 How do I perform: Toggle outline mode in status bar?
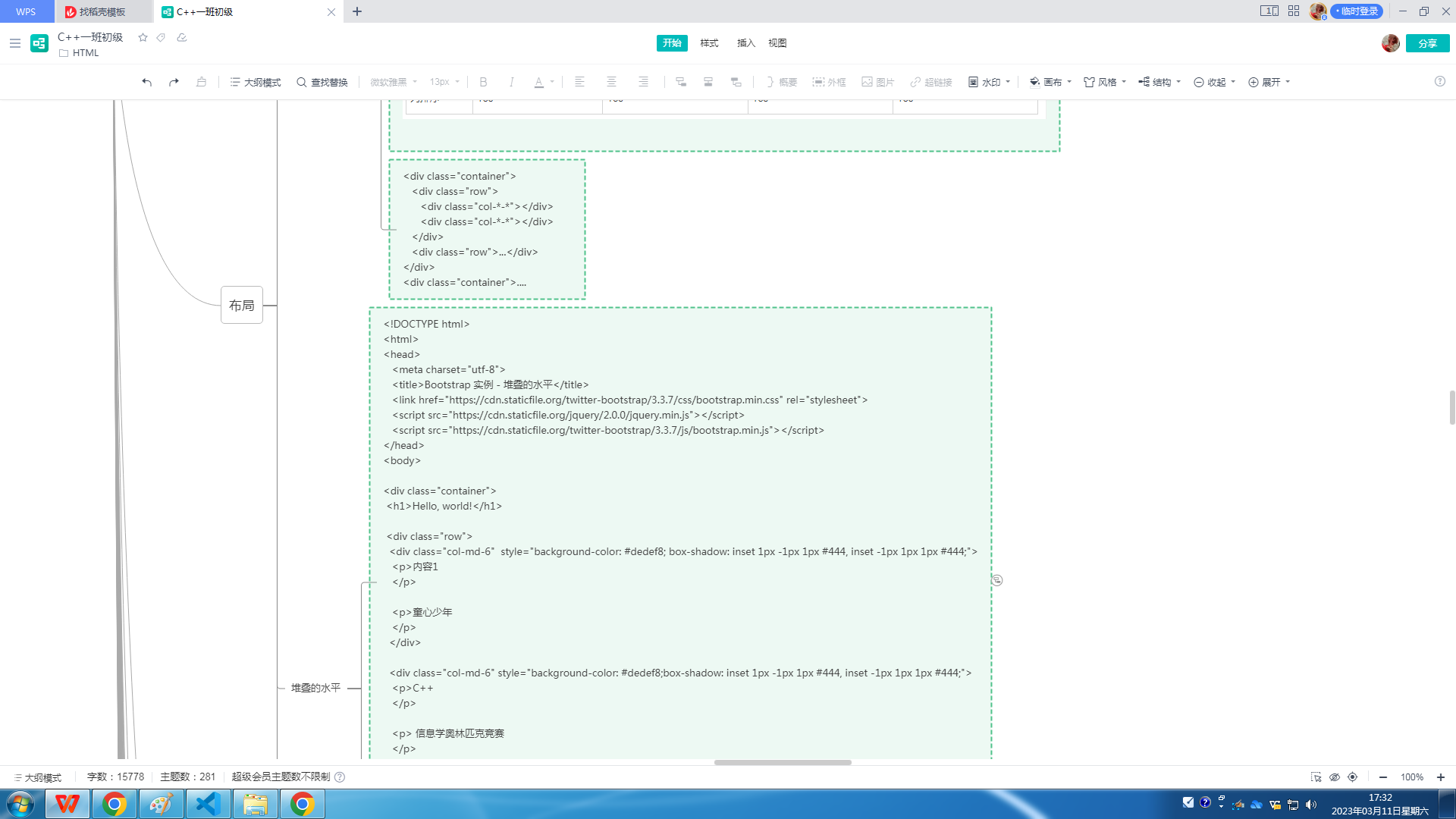coord(37,777)
